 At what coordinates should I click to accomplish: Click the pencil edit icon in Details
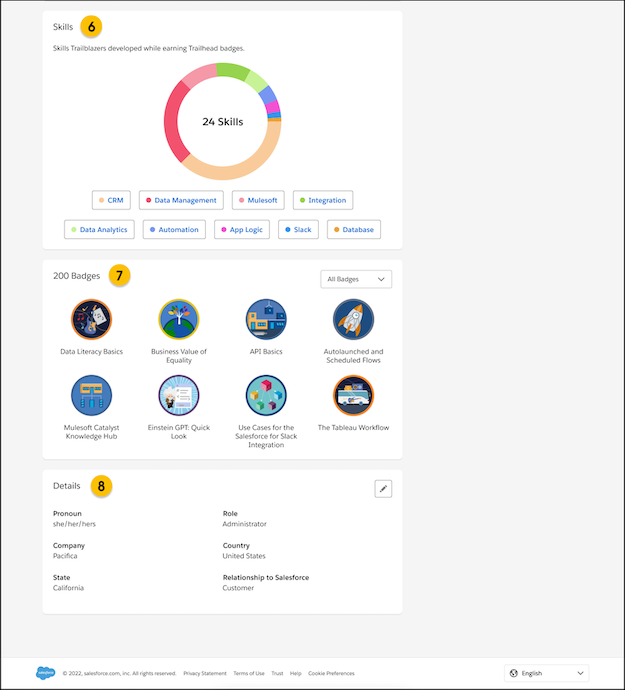[x=383, y=488]
